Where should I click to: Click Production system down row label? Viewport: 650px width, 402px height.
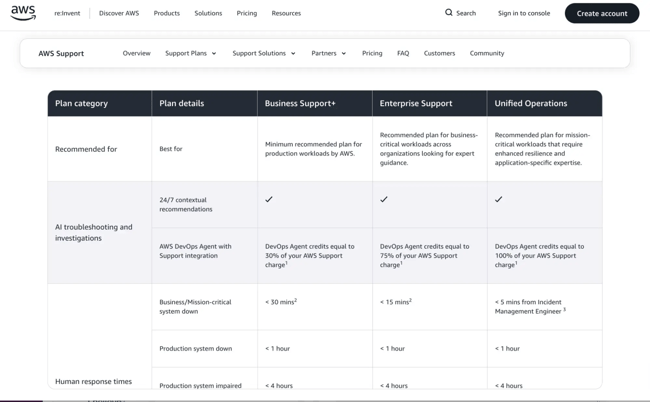[x=196, y=349]
